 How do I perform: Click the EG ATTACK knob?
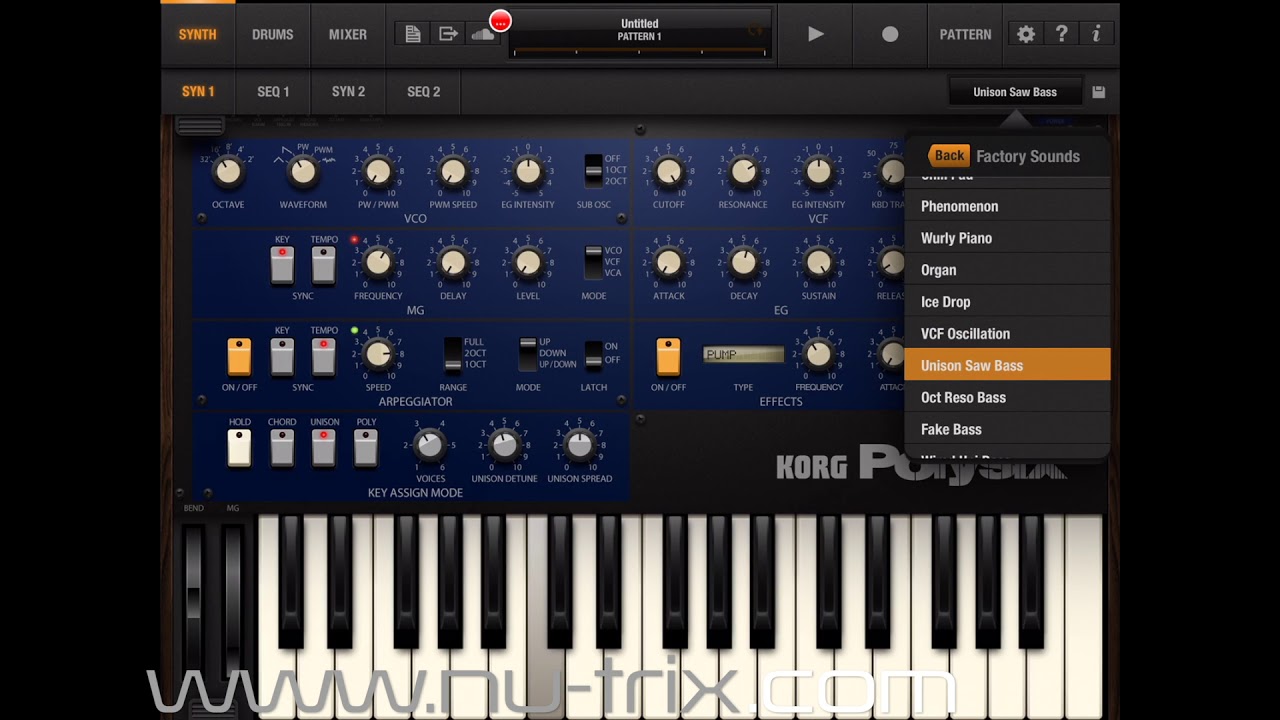668,262
